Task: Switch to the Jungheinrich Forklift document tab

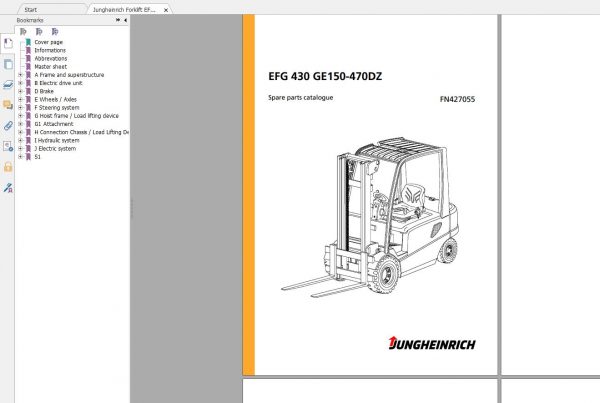Action: [x=124, y=10]
